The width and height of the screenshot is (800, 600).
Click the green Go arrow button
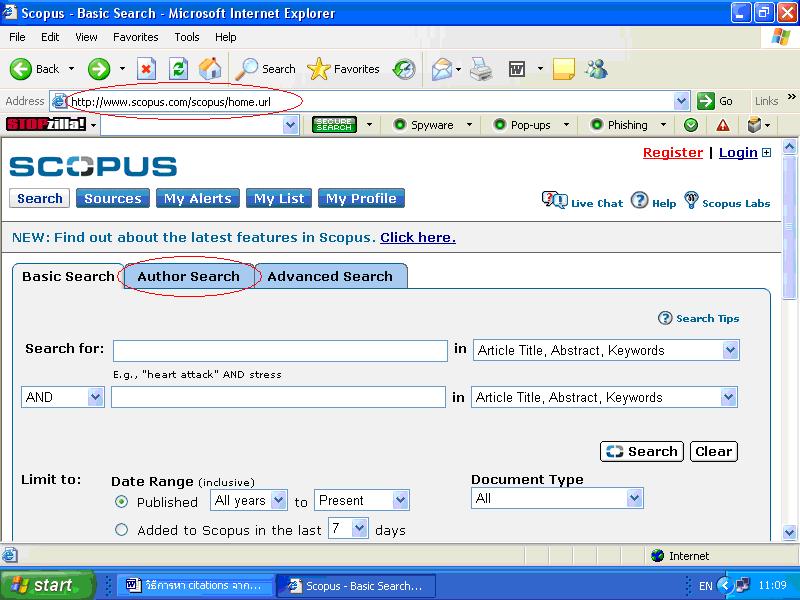pos(706,101)
